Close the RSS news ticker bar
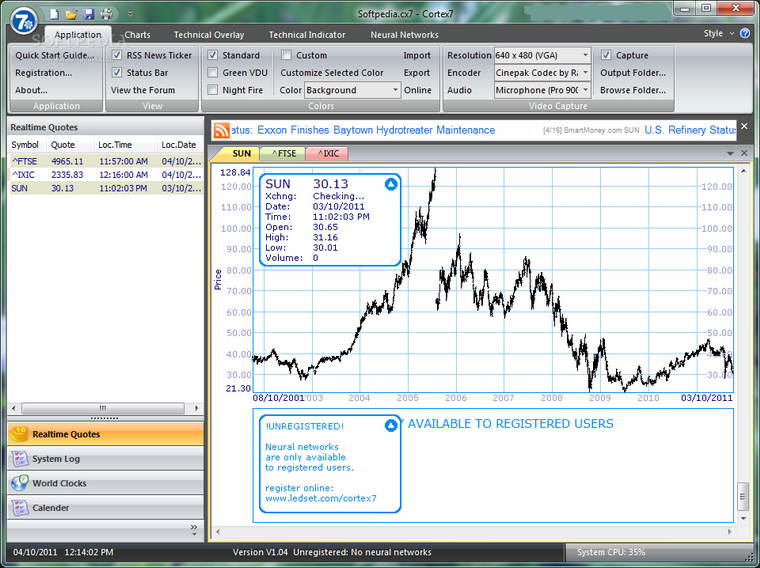760x568 pixels. pyautogui.click(x=744, y=126)
